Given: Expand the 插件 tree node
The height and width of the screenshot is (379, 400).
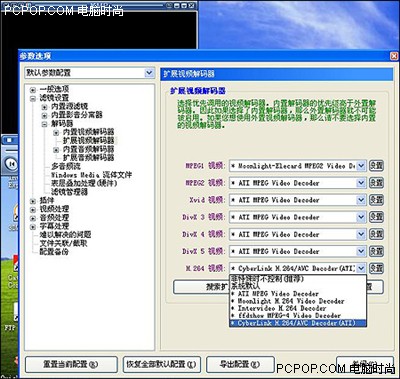Looking at the screenshot, I should point(33,201).
